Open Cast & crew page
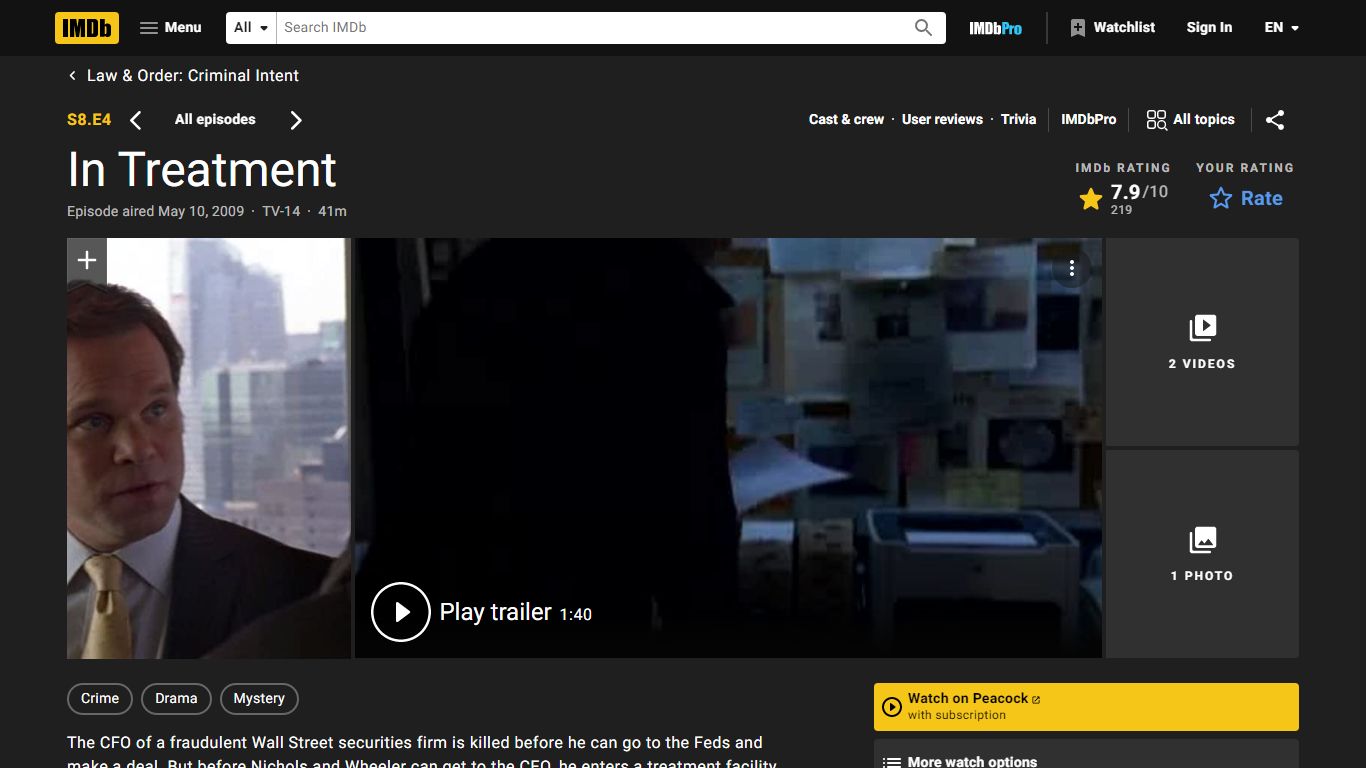Viewport: 1366px width, 768px height. point(846,119)
